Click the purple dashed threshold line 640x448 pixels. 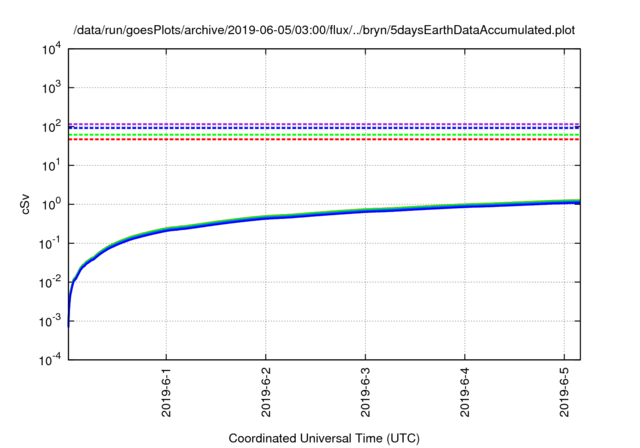pos(324,124)
